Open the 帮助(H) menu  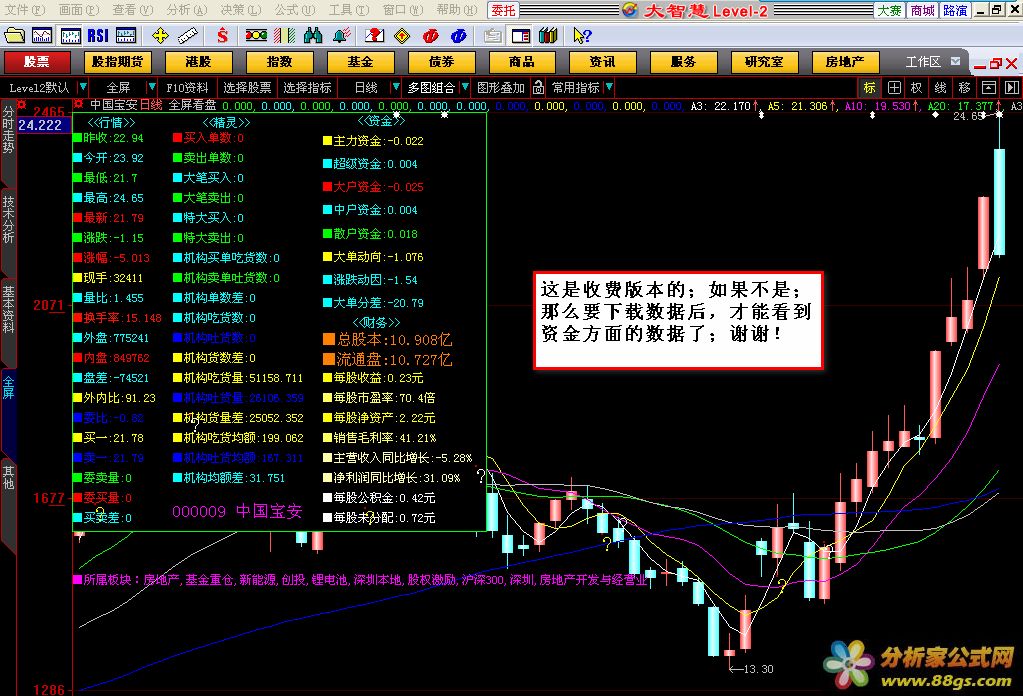coord(456,10)
